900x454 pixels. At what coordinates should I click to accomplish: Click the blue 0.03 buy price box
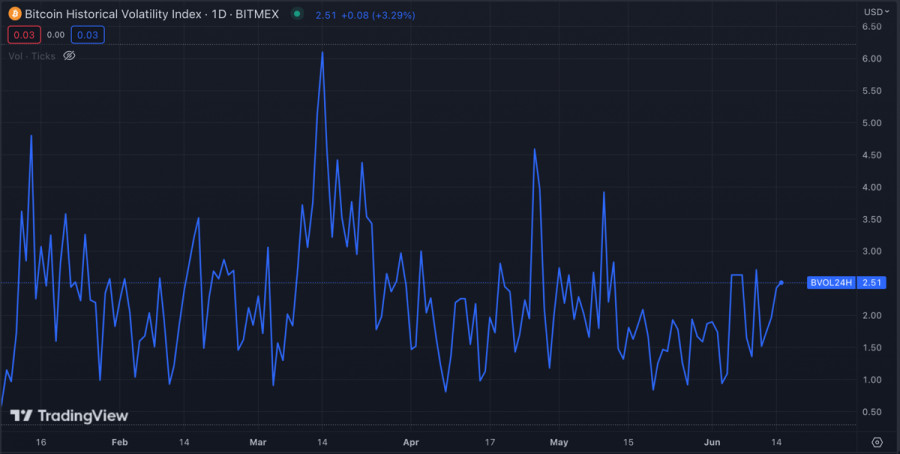coord(87,35)
